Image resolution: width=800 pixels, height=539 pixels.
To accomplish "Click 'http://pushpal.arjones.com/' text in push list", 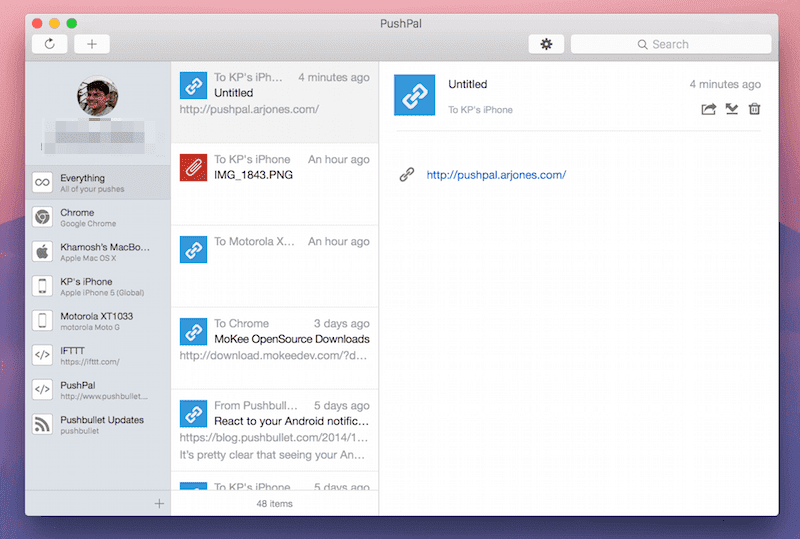I will click(249, 109).
